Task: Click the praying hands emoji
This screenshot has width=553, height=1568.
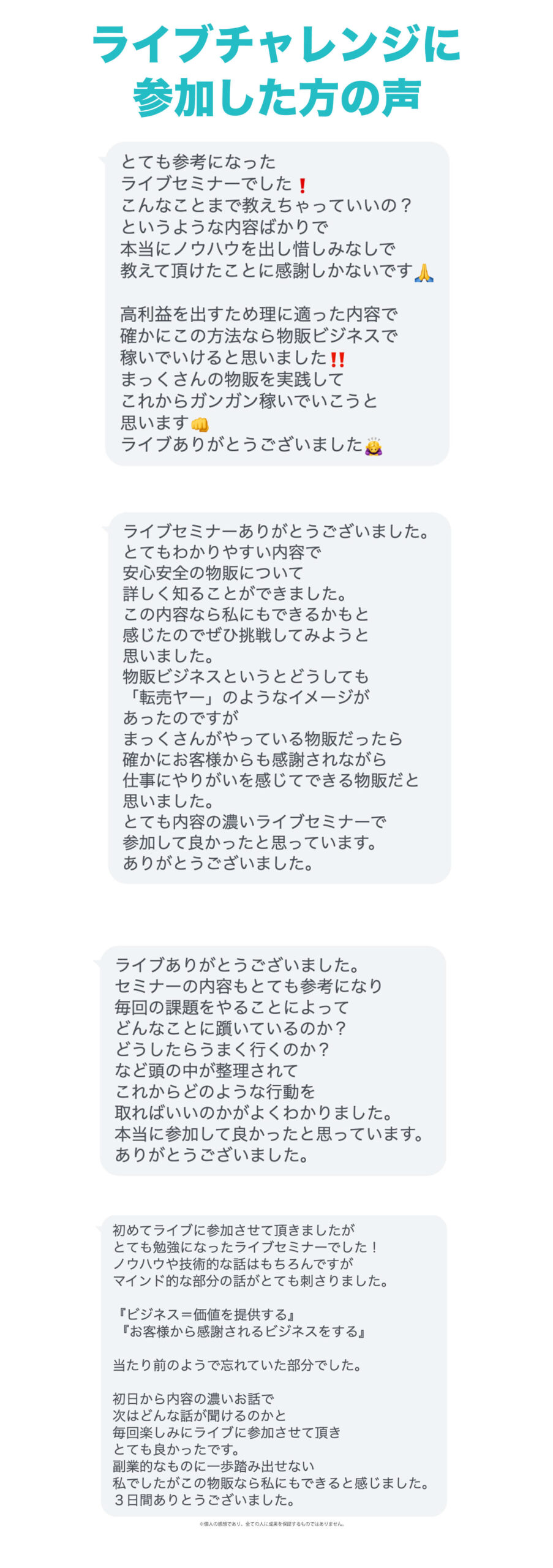Action: pyautogui.click(x=424, y=271)
